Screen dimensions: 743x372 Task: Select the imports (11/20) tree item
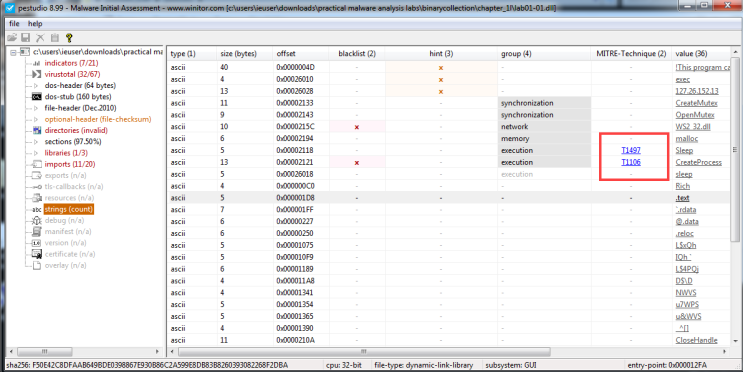click(70, 164)
